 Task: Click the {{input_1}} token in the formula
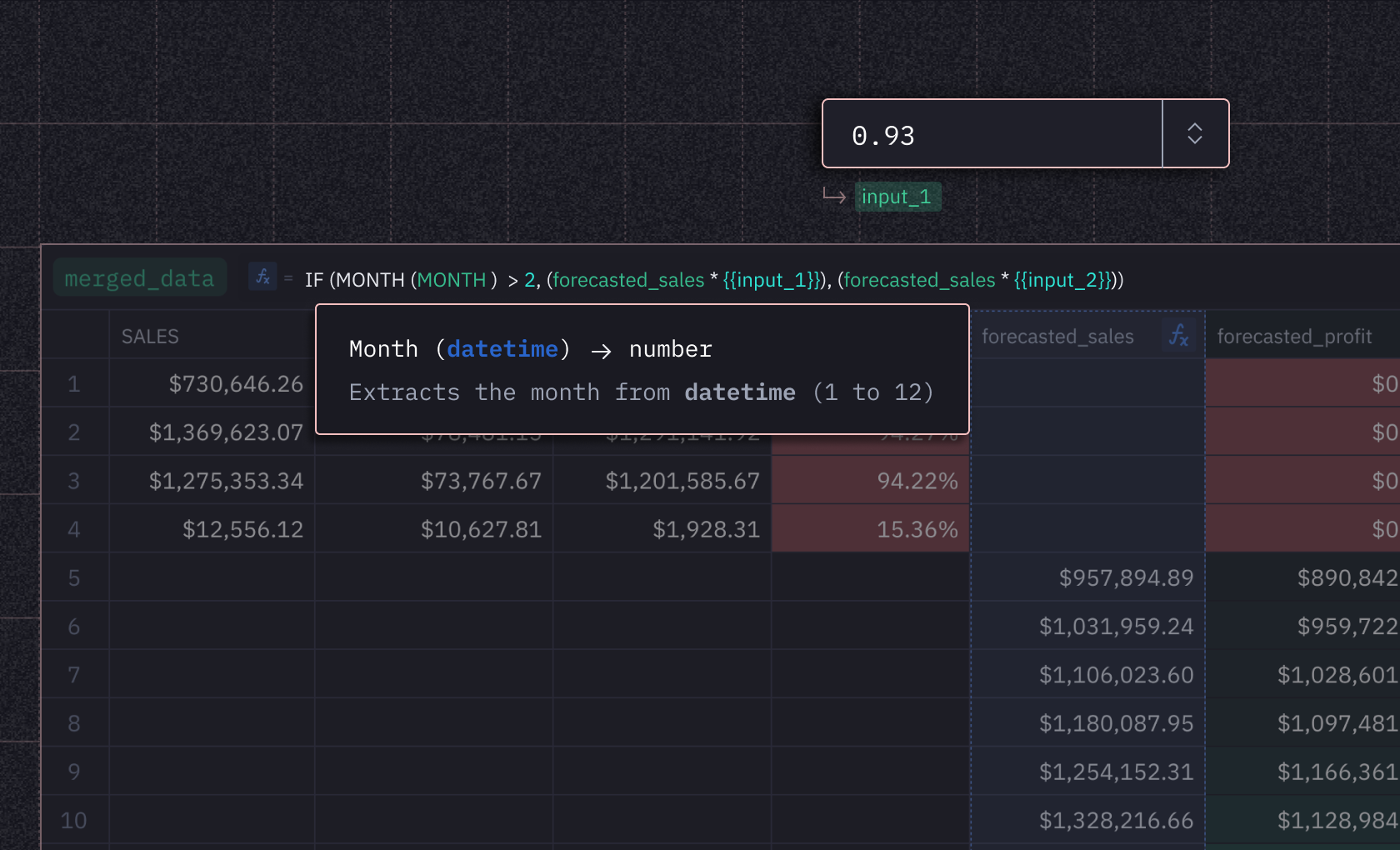[x=770, y=280]
